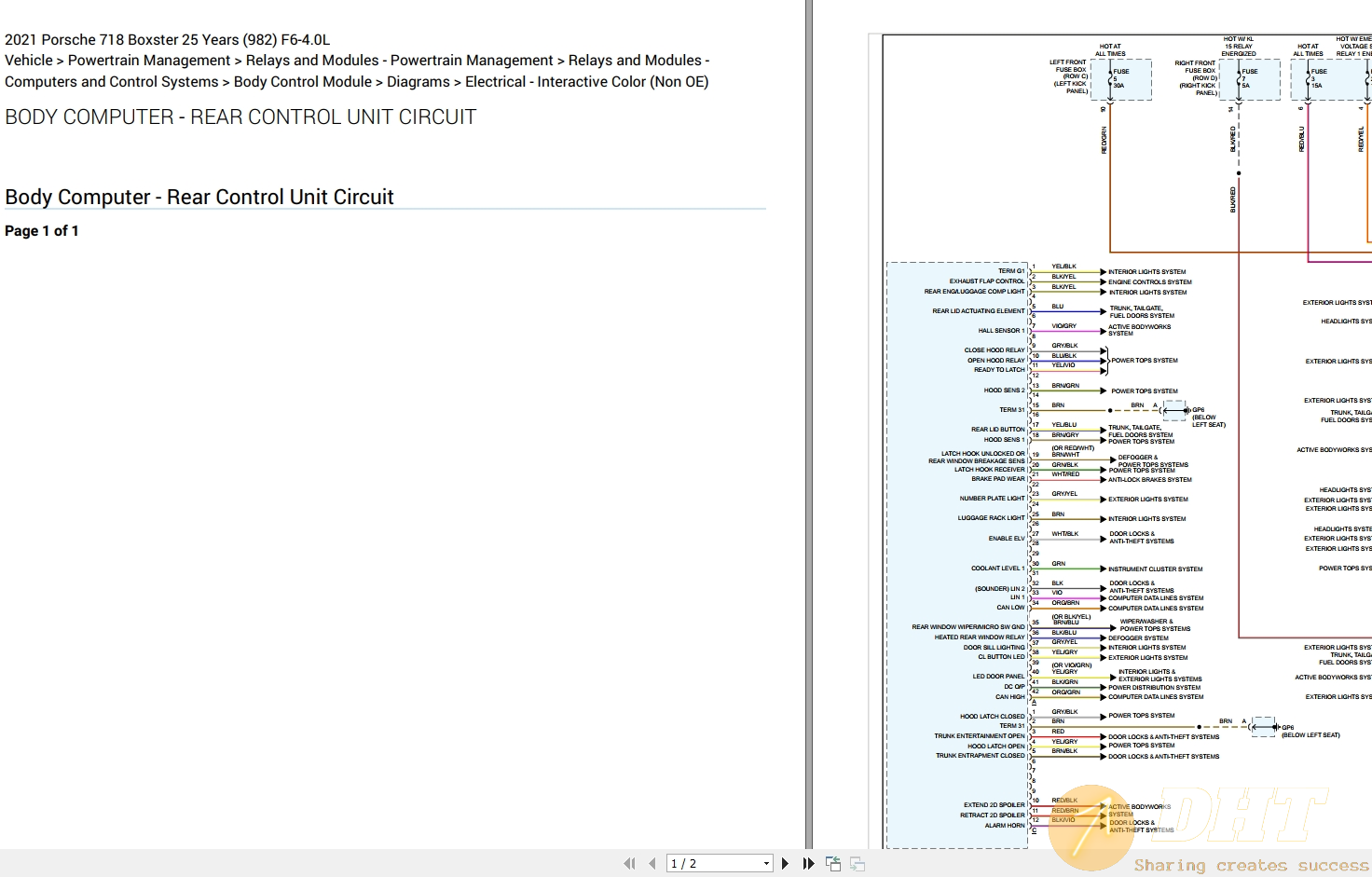Viewport: 1372px width, 877px height.
Task: Click the 'LED DOOR PANEL' pin label
Action: click(x=998, y=677)
